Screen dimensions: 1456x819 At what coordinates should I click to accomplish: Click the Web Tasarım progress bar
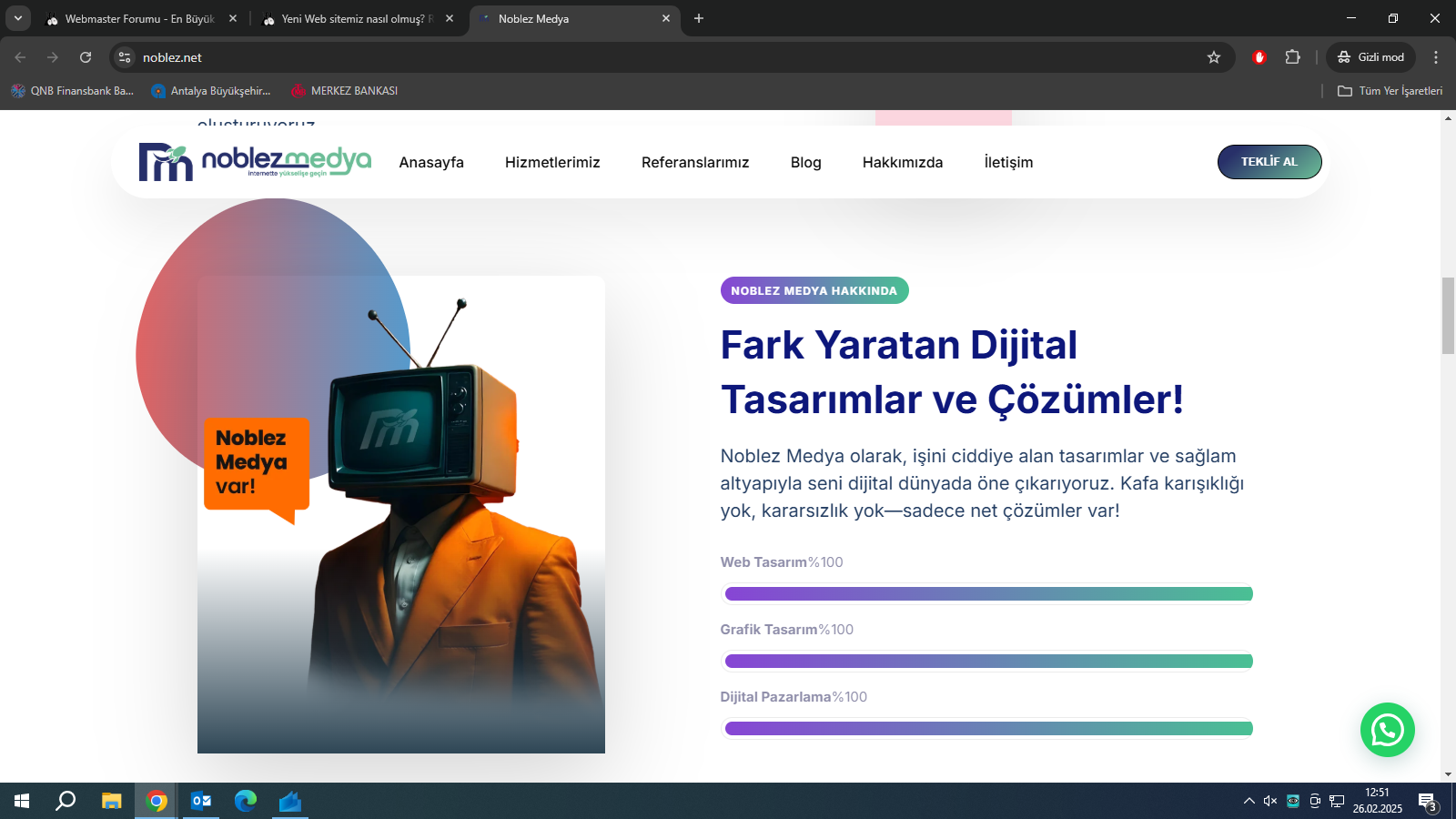[x=988, y=594]
